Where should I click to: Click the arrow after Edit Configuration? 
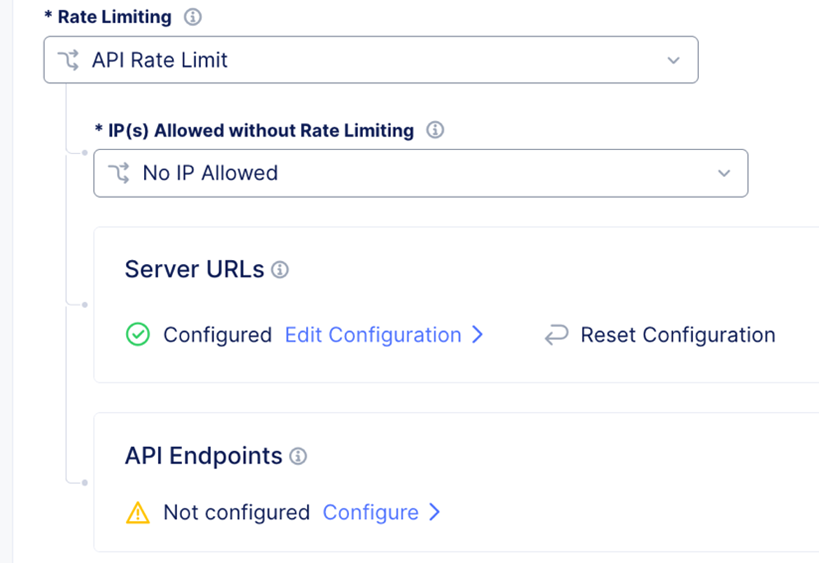477,334
